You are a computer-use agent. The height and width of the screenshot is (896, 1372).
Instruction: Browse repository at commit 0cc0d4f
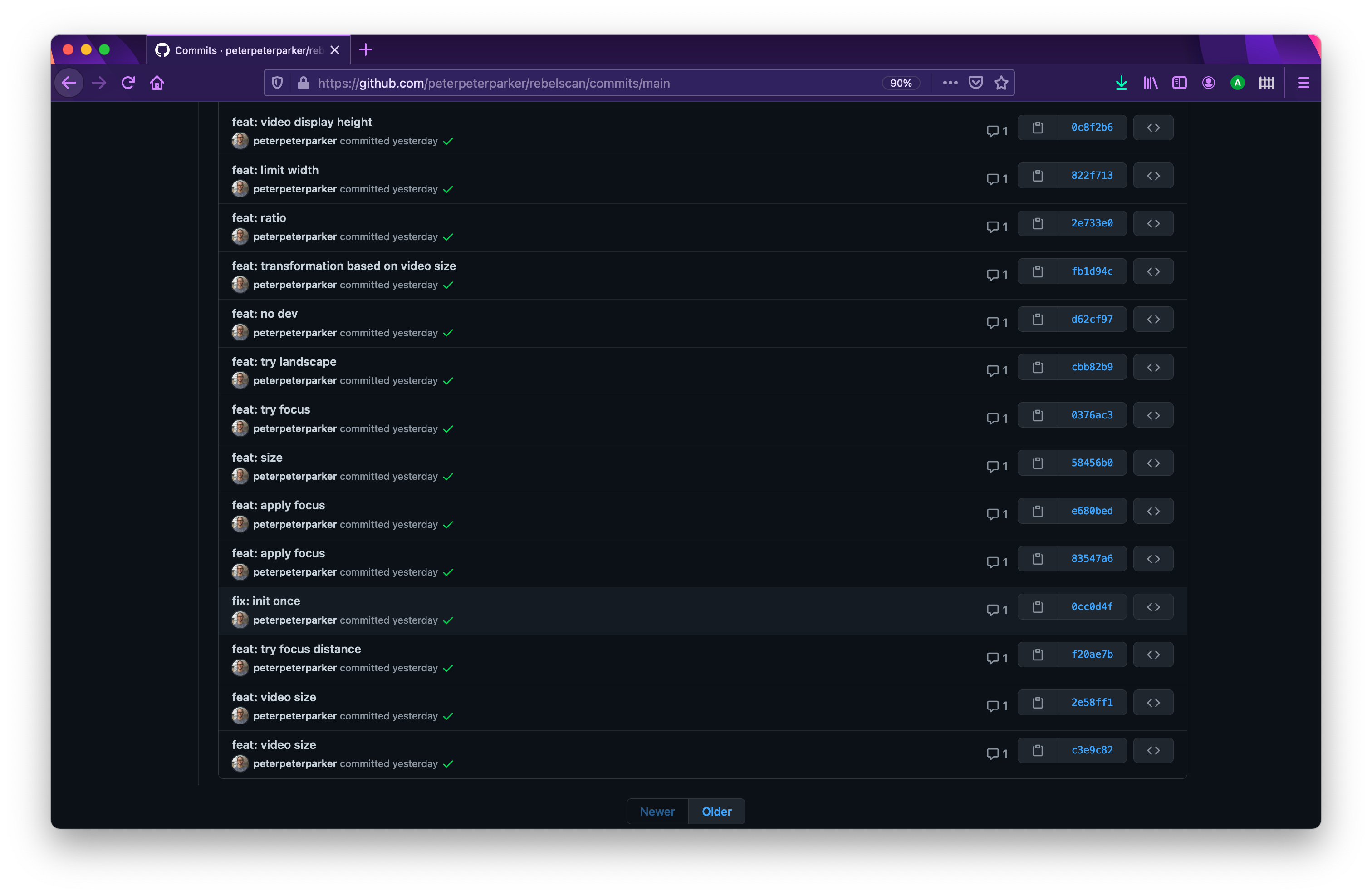(1153, 606)
